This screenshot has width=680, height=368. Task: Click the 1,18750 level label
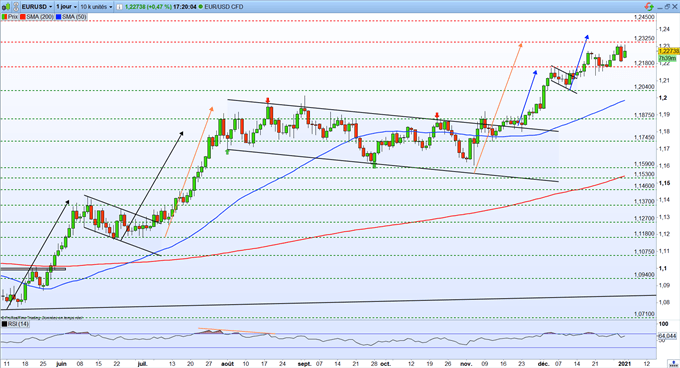(x=644, y=115)
